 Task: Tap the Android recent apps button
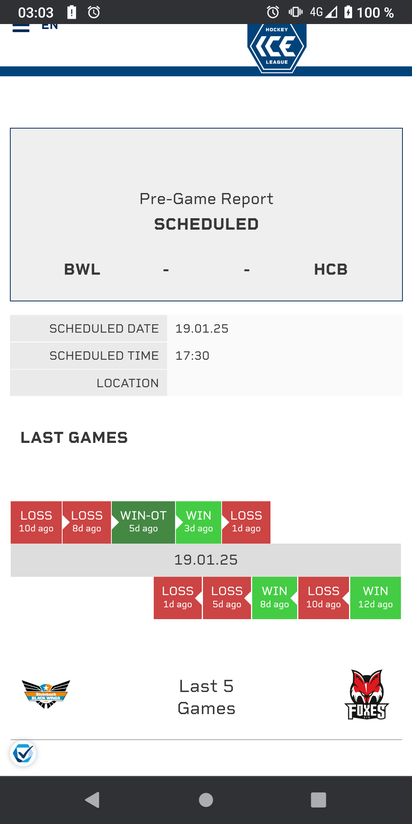click(318, 799)
